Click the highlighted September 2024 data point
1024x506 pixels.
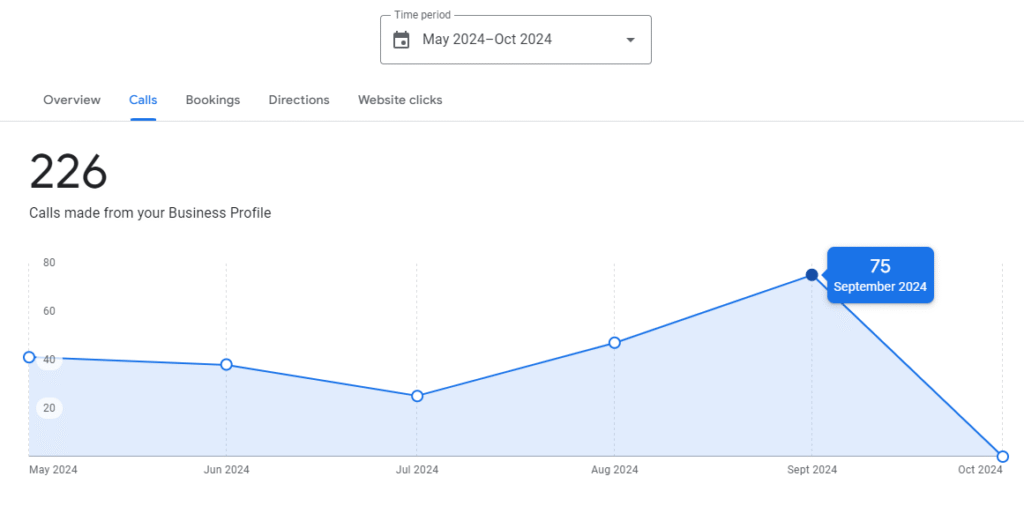[812, 275]
